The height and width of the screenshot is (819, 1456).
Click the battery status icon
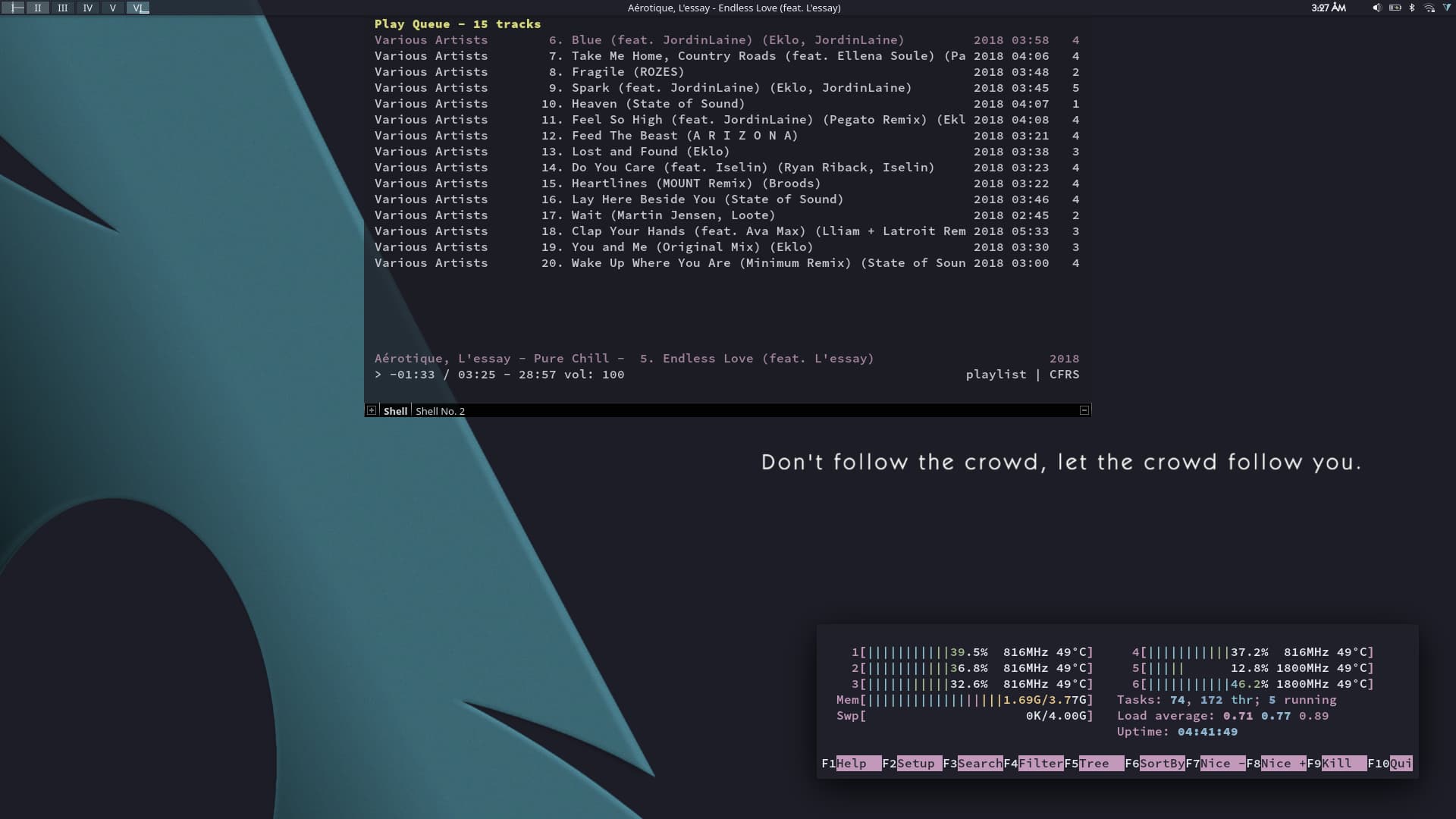point(1394,8)
